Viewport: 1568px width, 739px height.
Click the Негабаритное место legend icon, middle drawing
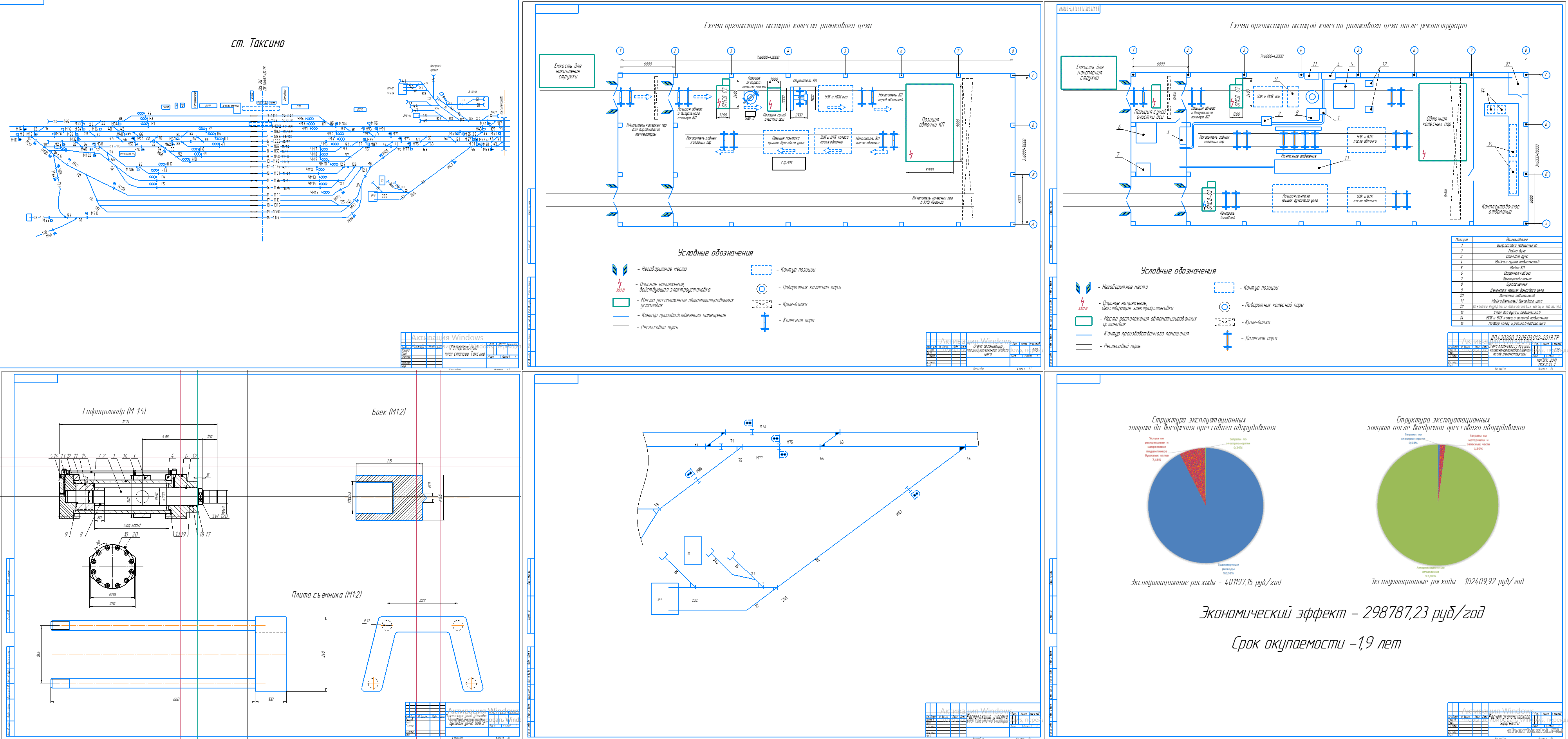tap(620, 269)
